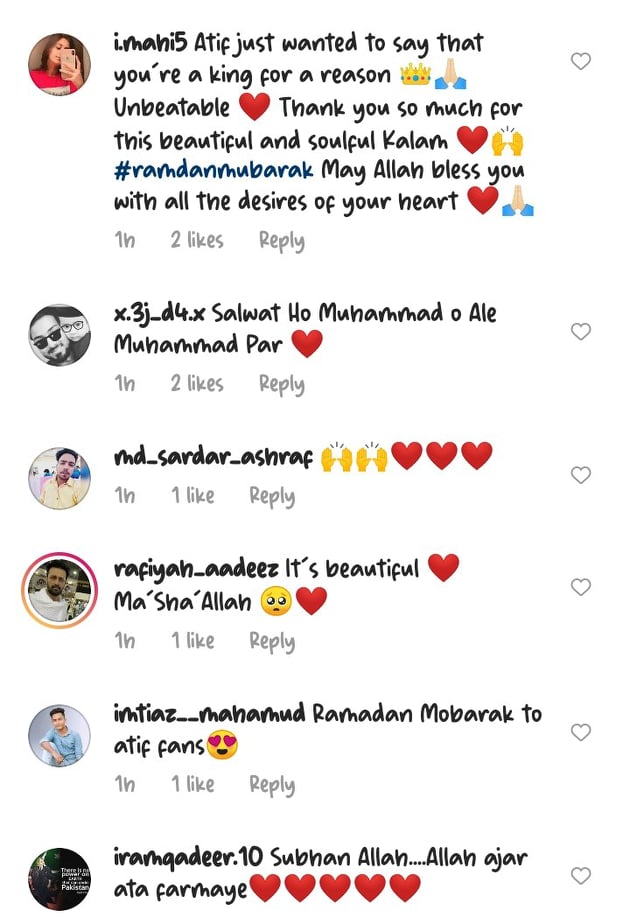The height and width of the screenshot is (913, 630).
Task: Like i.mahi5's comment with heart icon
Action: 581,61
